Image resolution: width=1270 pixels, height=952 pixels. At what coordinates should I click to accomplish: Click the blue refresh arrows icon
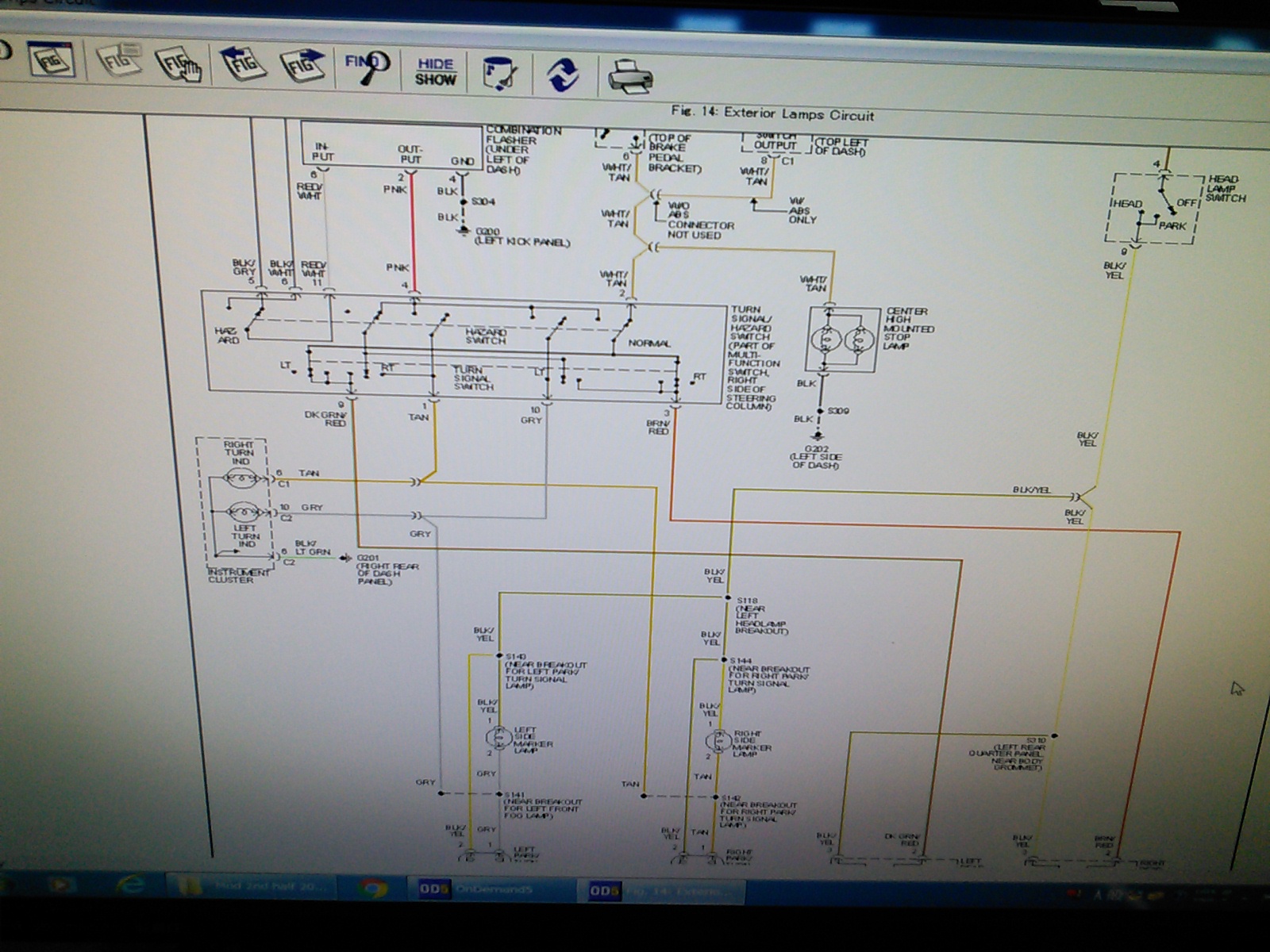pos(563,75)
